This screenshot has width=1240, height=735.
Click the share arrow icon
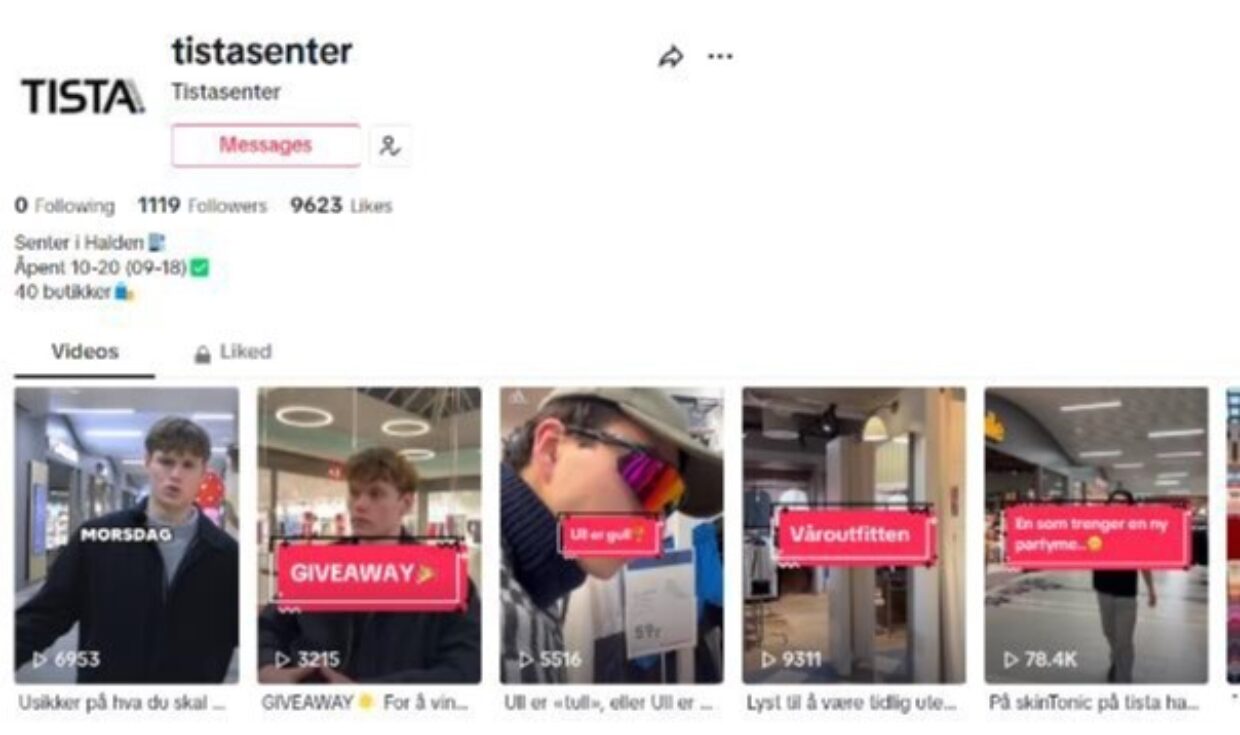[x=670, y=57]
